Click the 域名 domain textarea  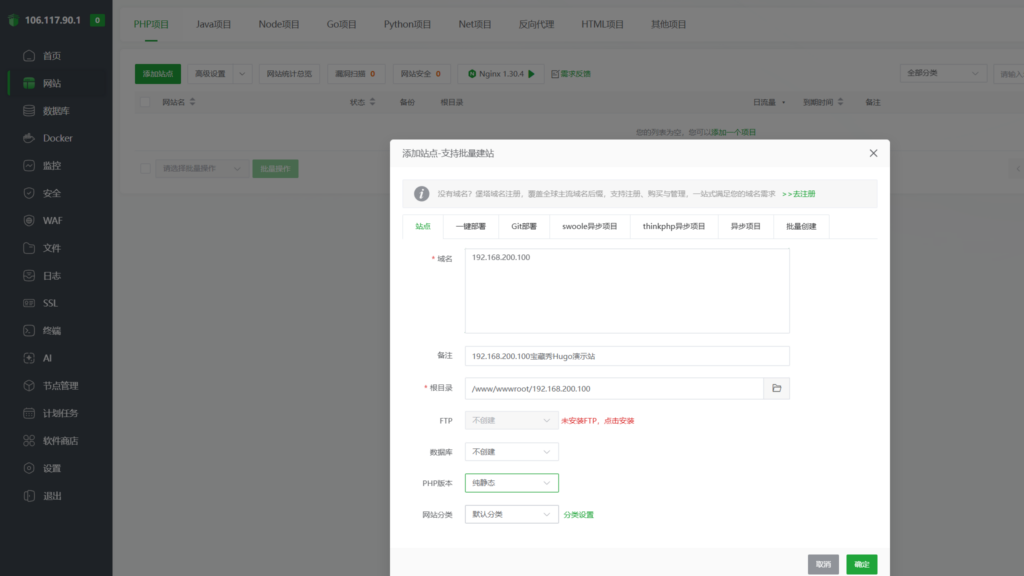coord(627,291)
